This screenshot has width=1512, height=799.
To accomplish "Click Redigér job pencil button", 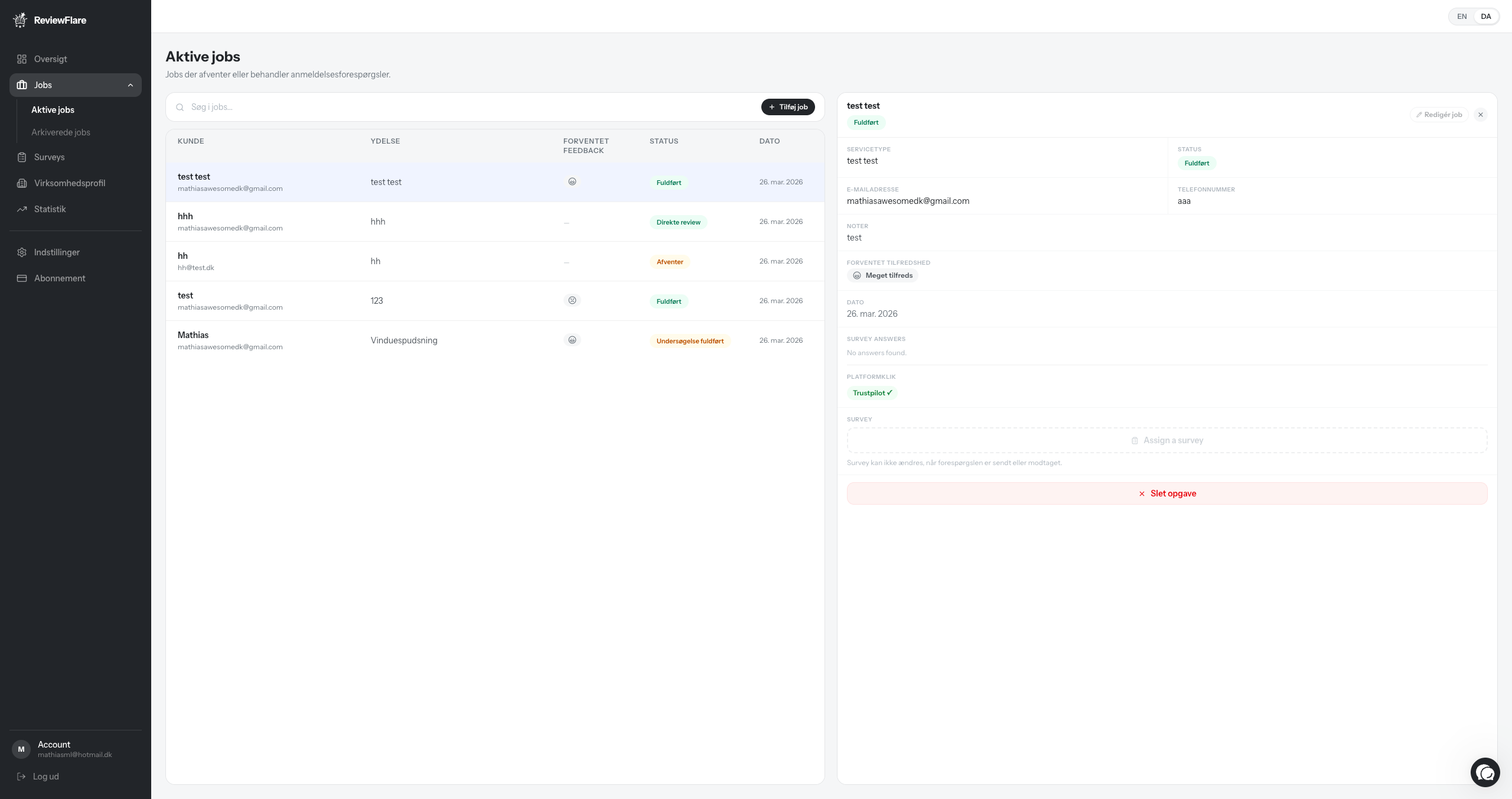I will click(x=1439, y=115).
